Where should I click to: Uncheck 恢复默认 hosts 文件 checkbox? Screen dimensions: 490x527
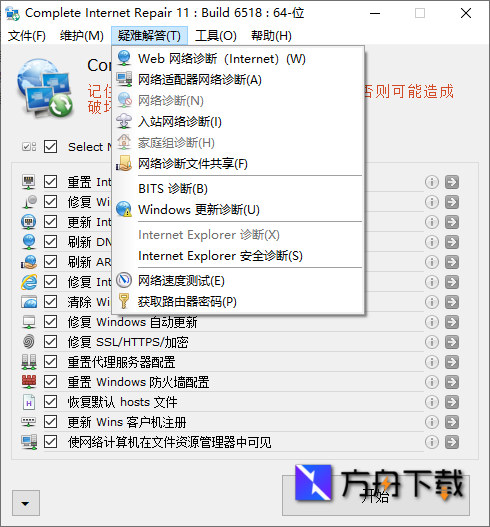pos(50,402)
